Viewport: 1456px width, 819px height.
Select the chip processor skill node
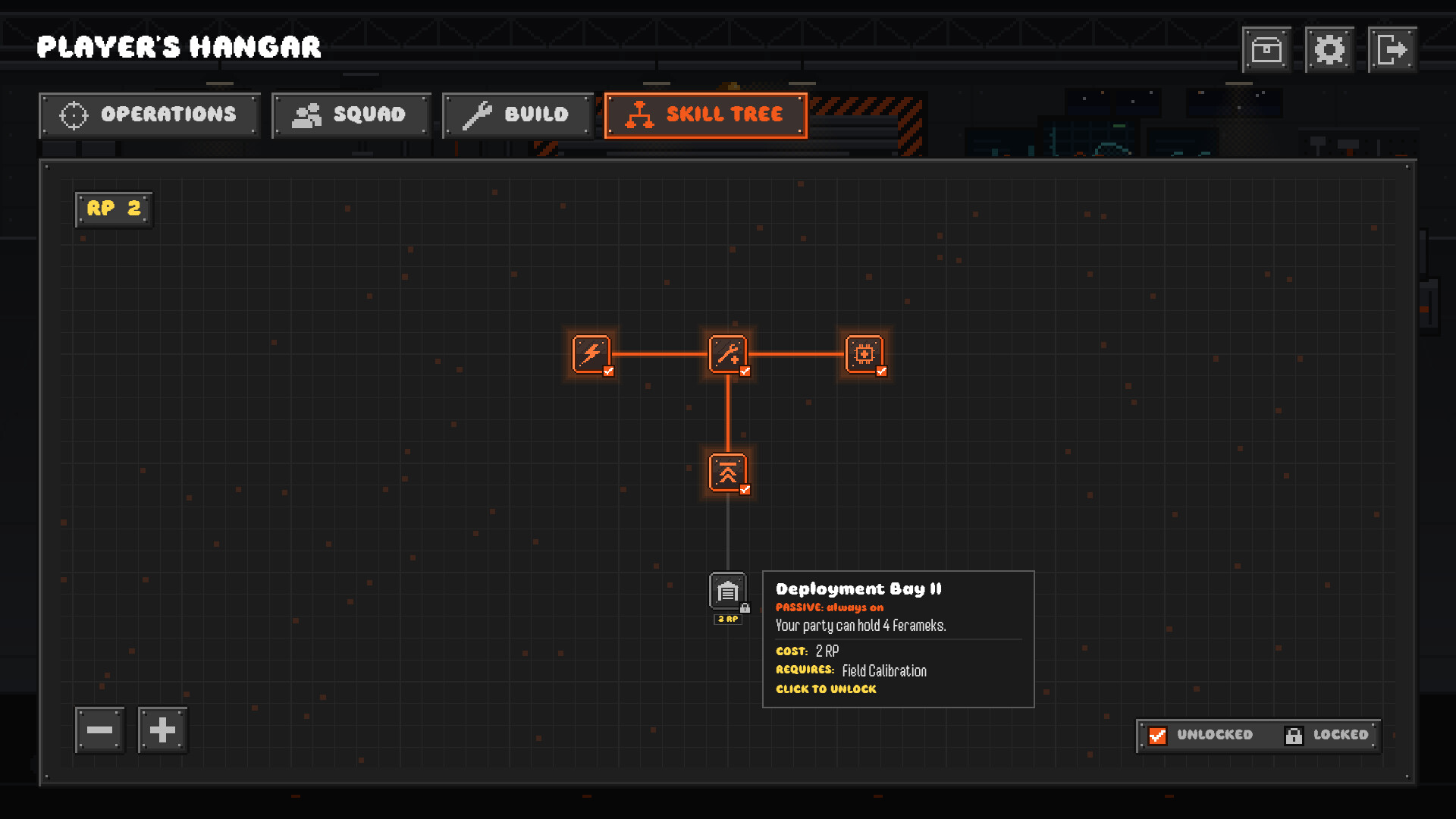click(864, 354)
